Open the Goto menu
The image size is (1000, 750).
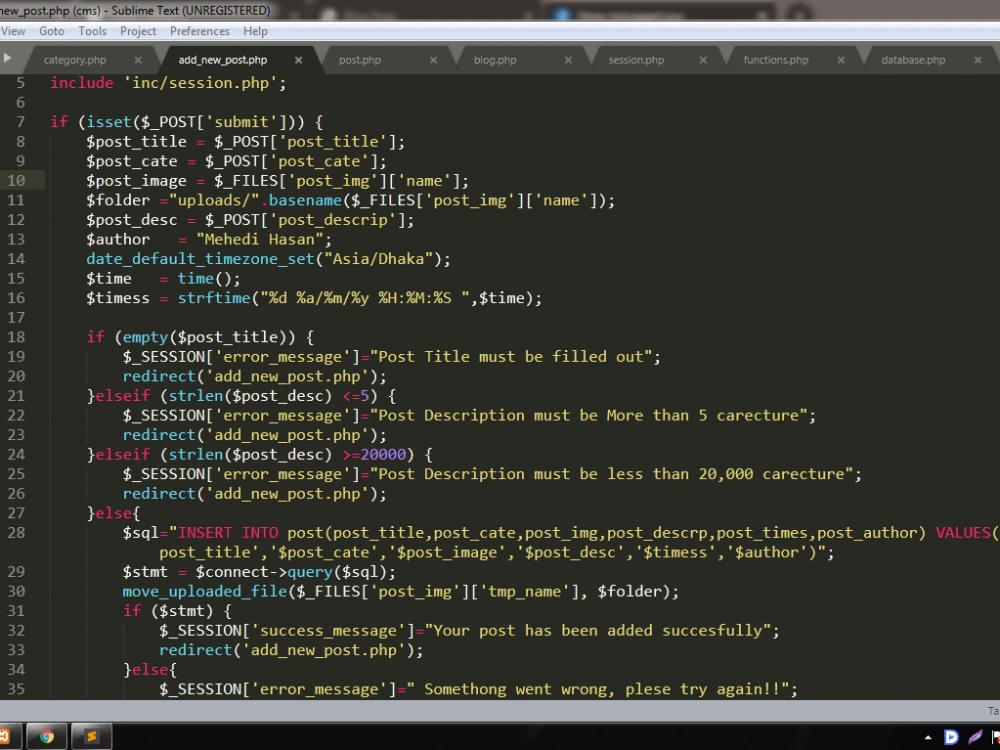click(52, 31)
